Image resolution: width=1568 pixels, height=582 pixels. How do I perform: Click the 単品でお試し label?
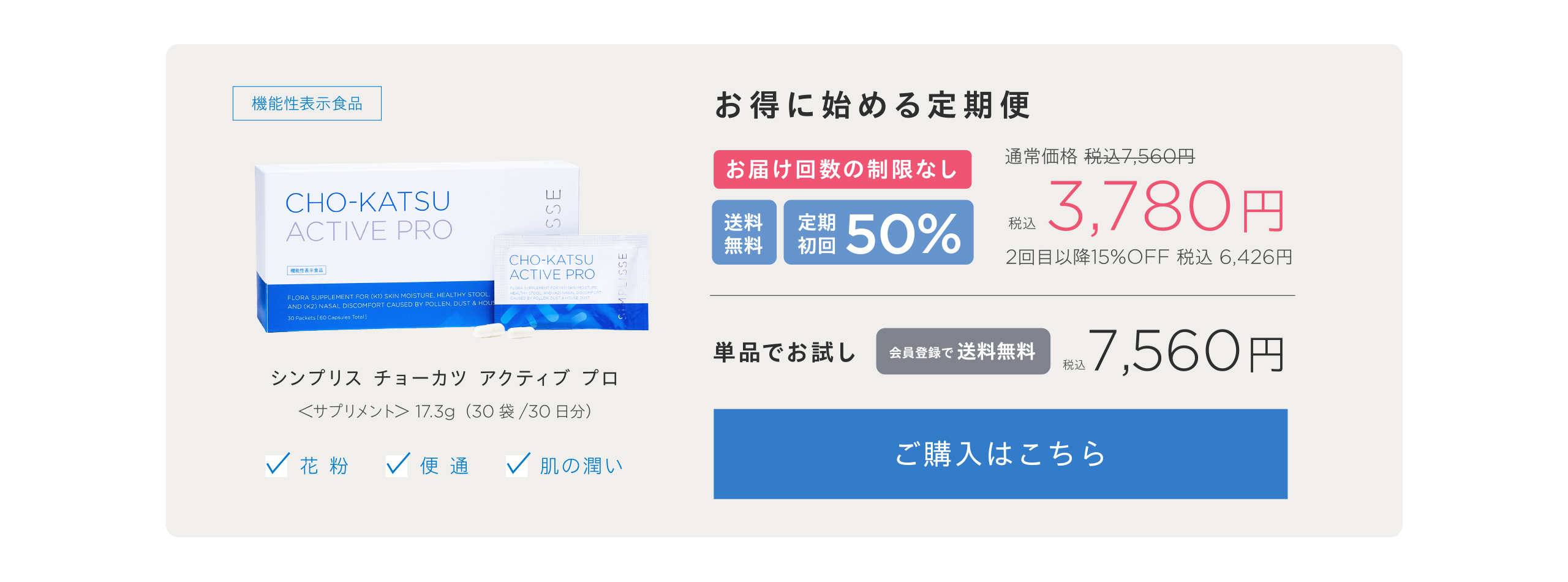[785, 352]
